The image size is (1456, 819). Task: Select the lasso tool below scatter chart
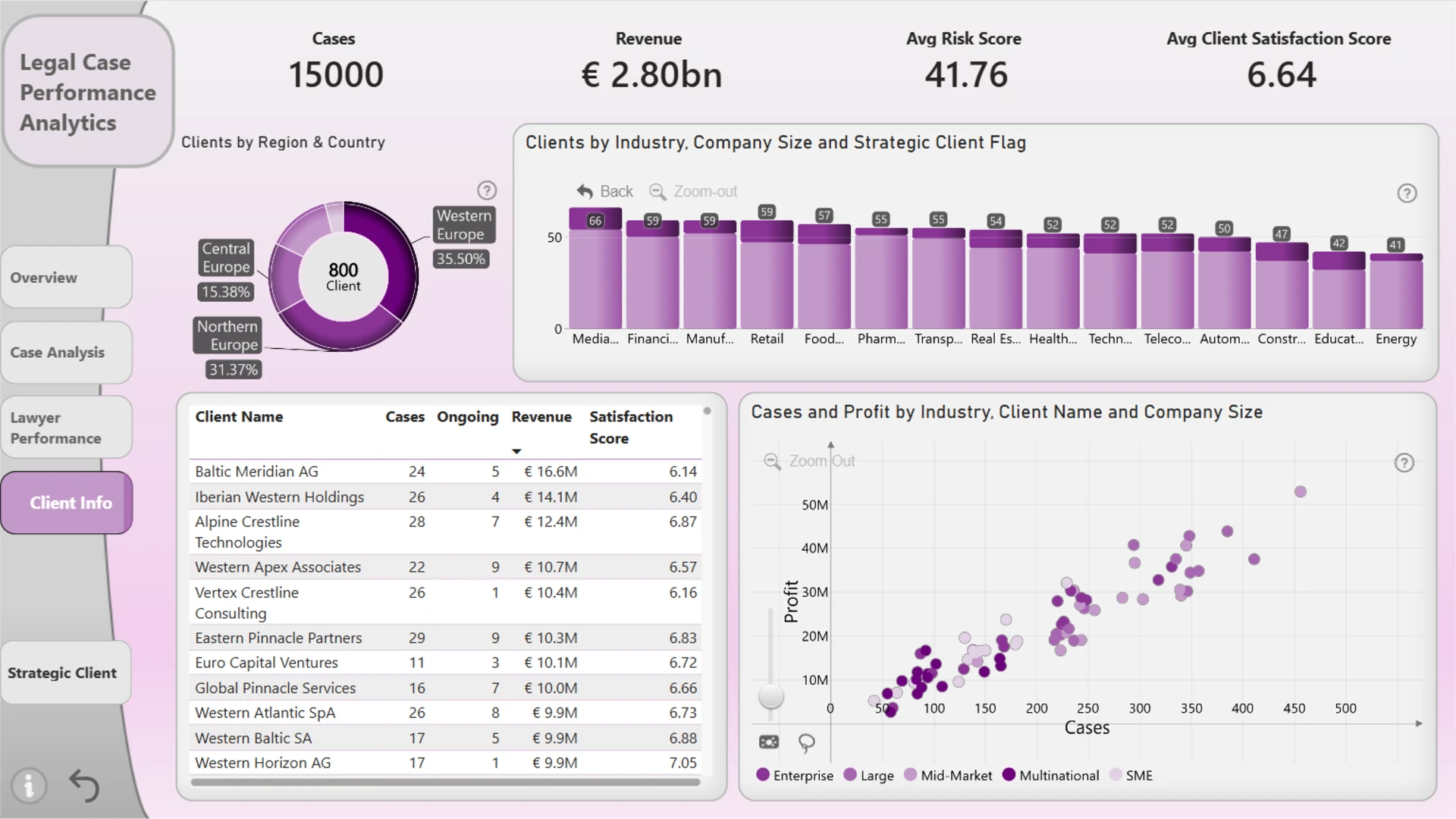click(x=807, y=742)
